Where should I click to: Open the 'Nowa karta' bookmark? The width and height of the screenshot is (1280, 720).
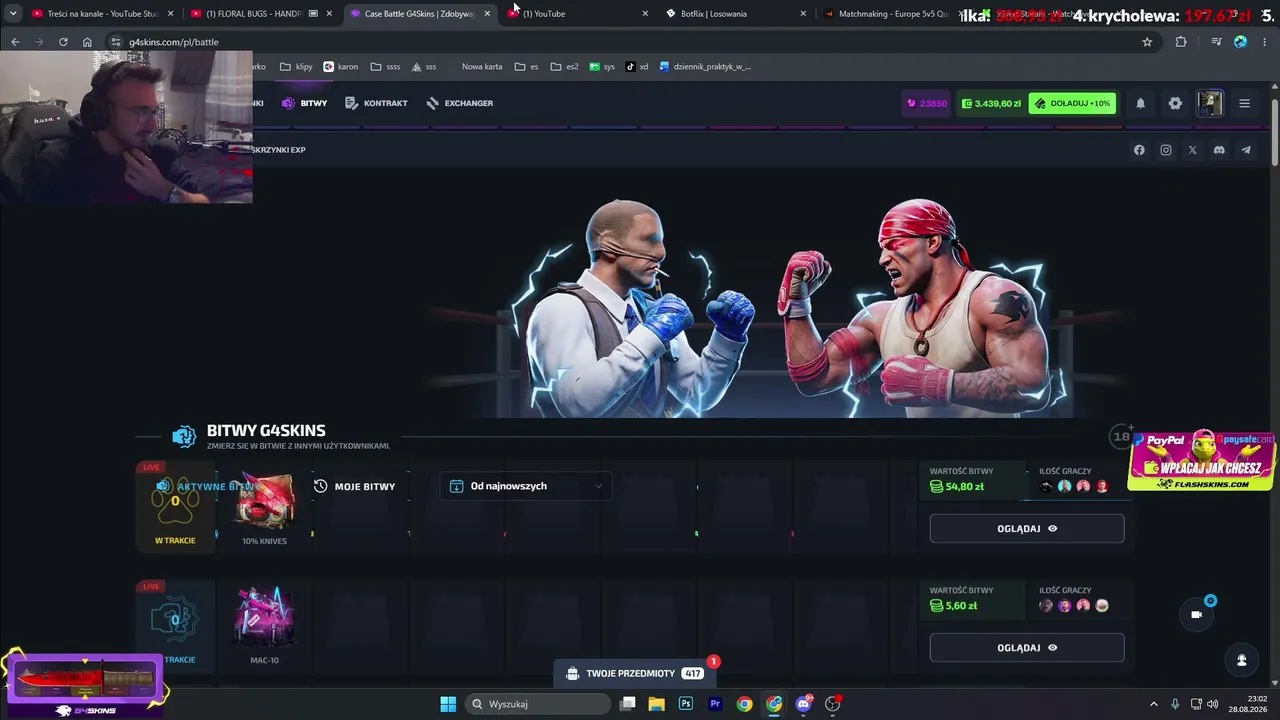(482, 67)
